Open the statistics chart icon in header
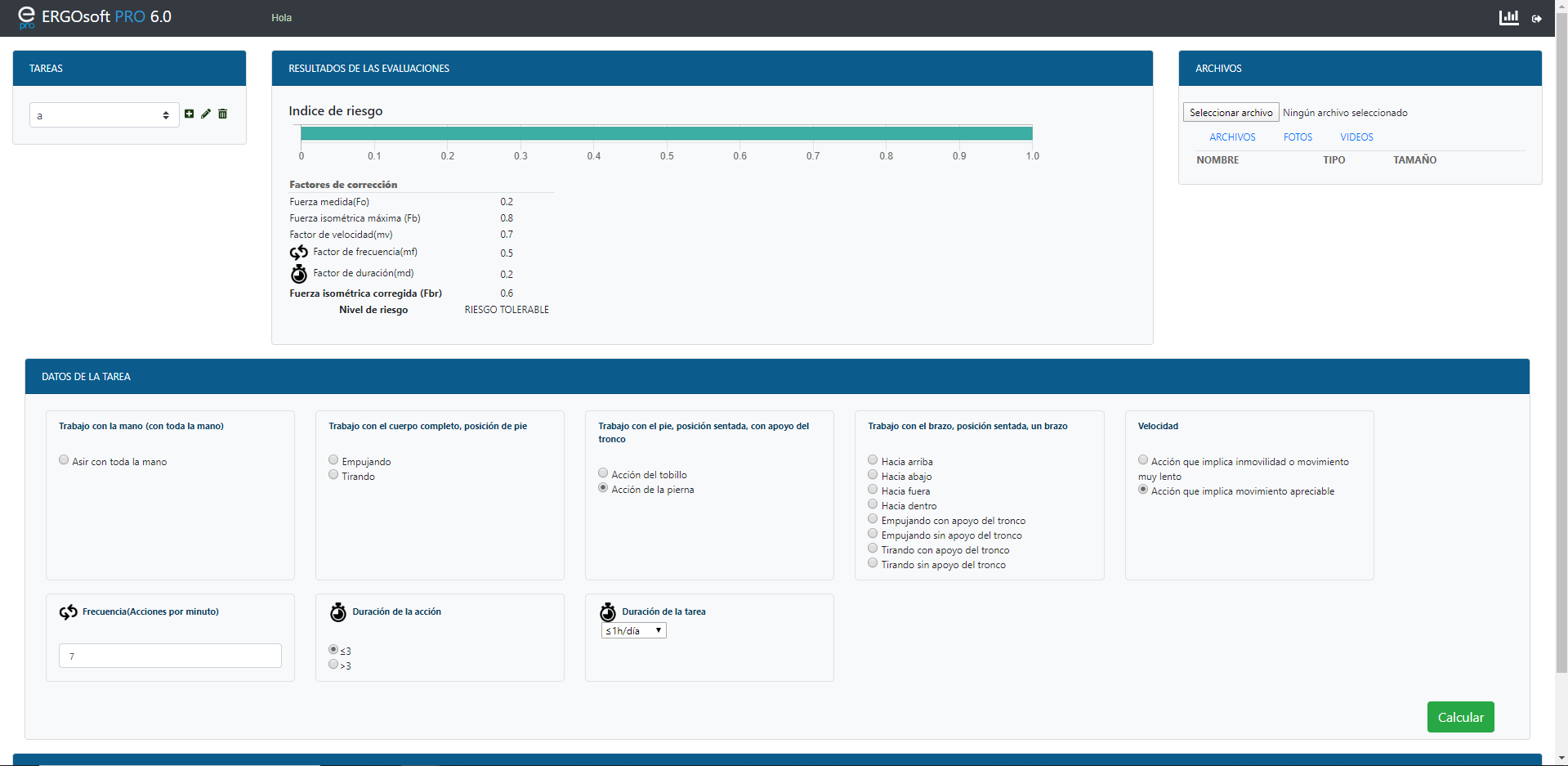 pyautogui.click(x=1508, y=17)
